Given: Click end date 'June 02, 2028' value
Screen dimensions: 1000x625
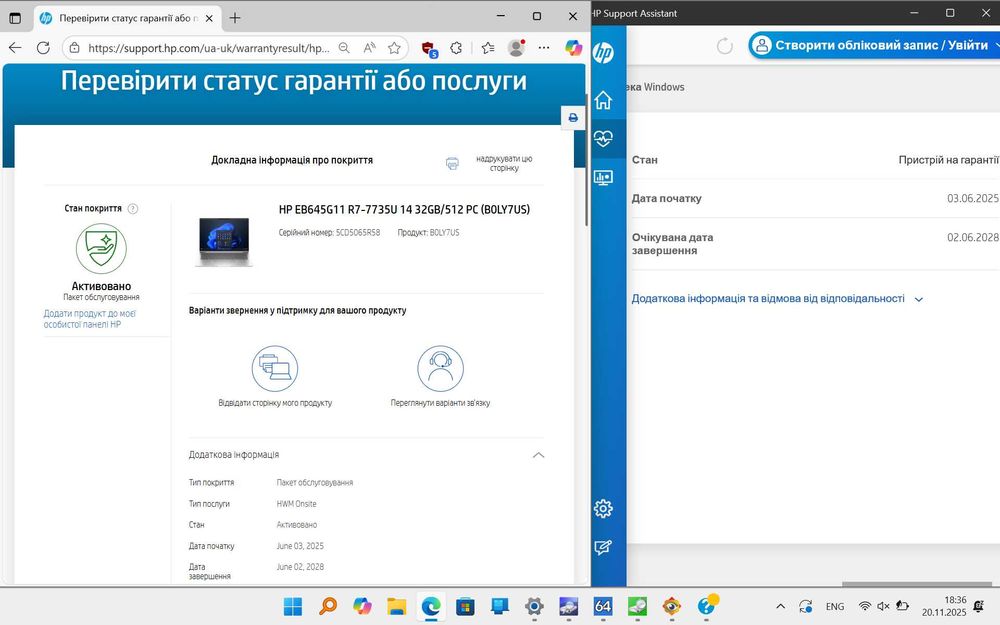Looking at the screenshot, I should tap(300, 566).
